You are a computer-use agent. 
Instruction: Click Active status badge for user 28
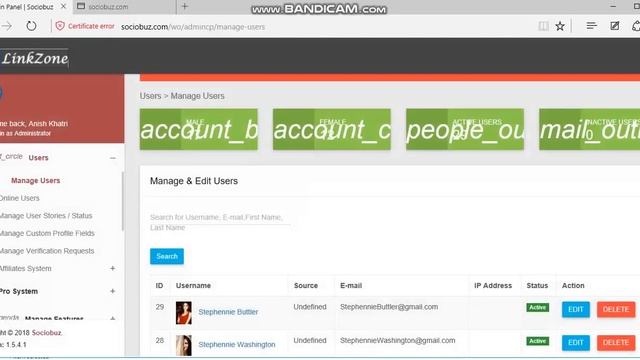(x=538, y=341)
